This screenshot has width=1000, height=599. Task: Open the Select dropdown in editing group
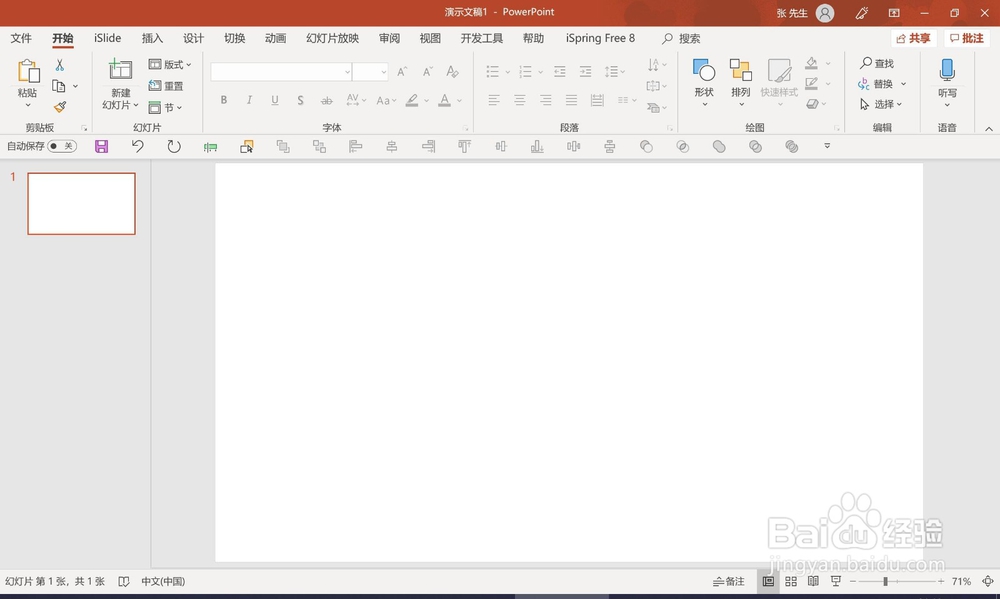tap(881, 104)
